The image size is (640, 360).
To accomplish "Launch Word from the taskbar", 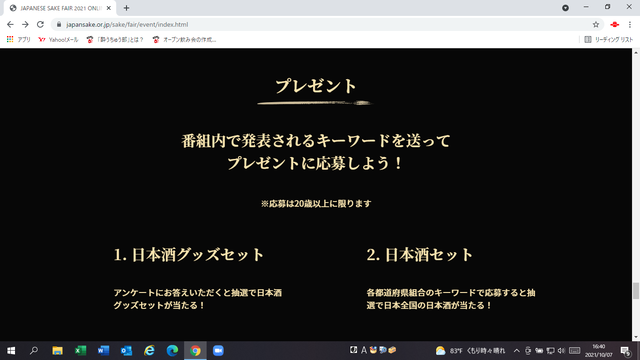I will [x=103, y=351].
